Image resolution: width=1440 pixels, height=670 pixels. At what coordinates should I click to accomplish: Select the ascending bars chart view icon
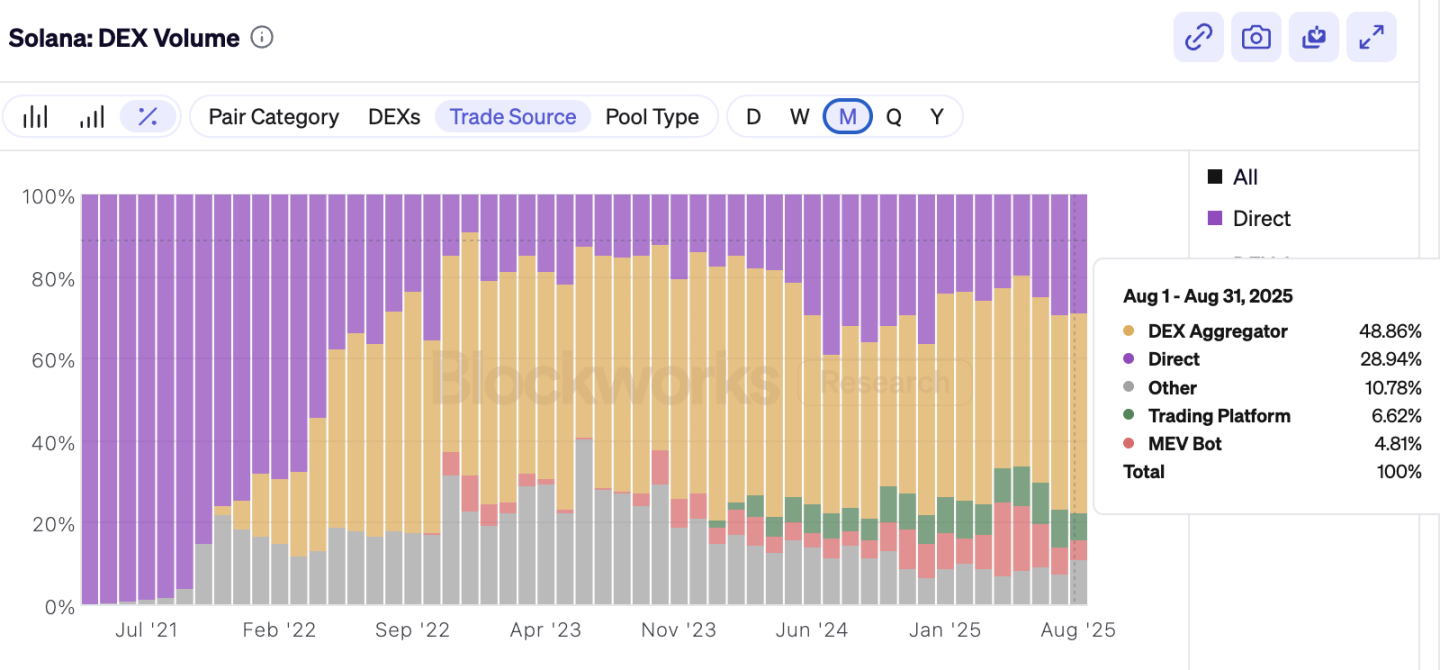(92, 117)
